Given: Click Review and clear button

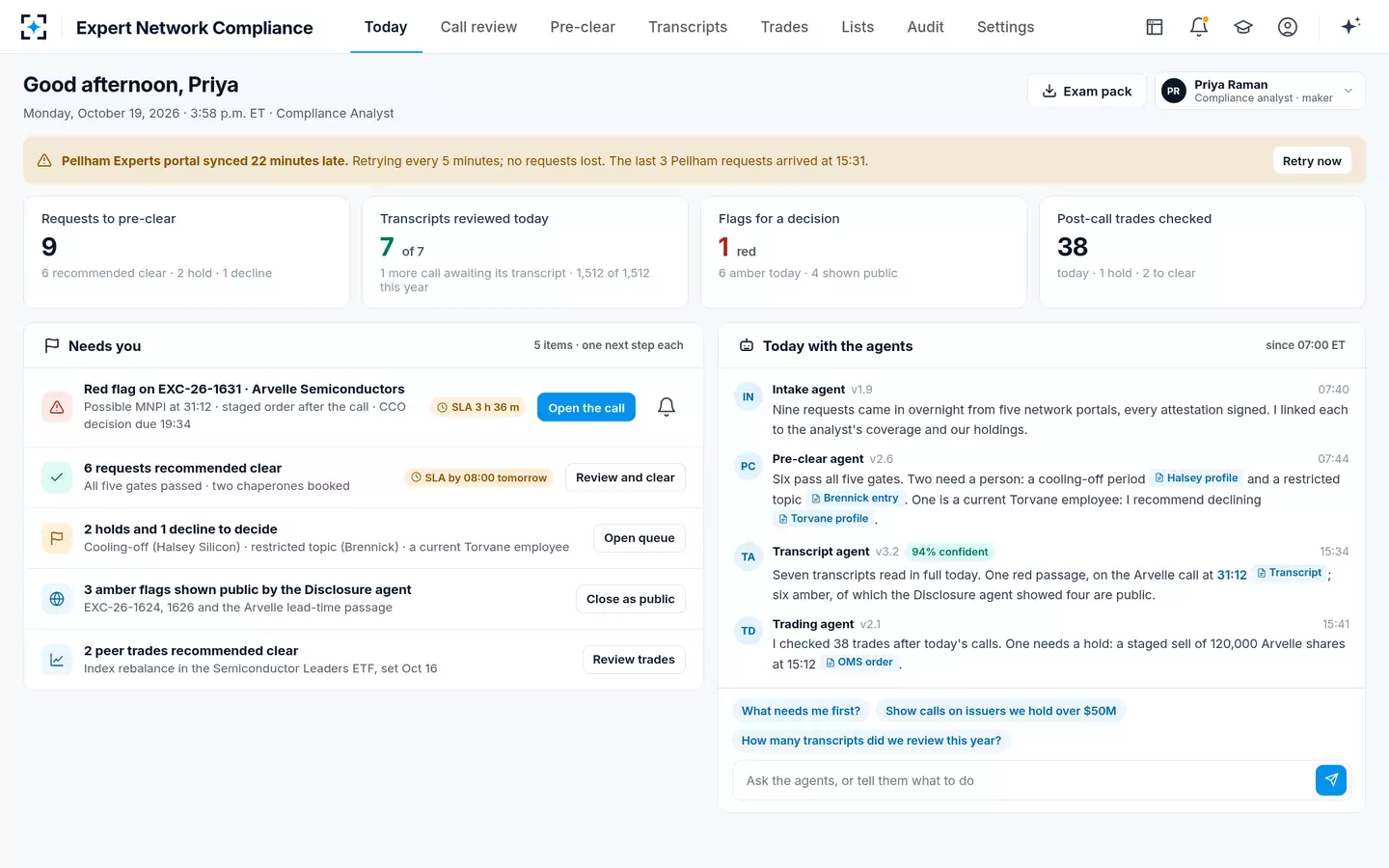Looking at the screenshot, I should tap(625, 477).
